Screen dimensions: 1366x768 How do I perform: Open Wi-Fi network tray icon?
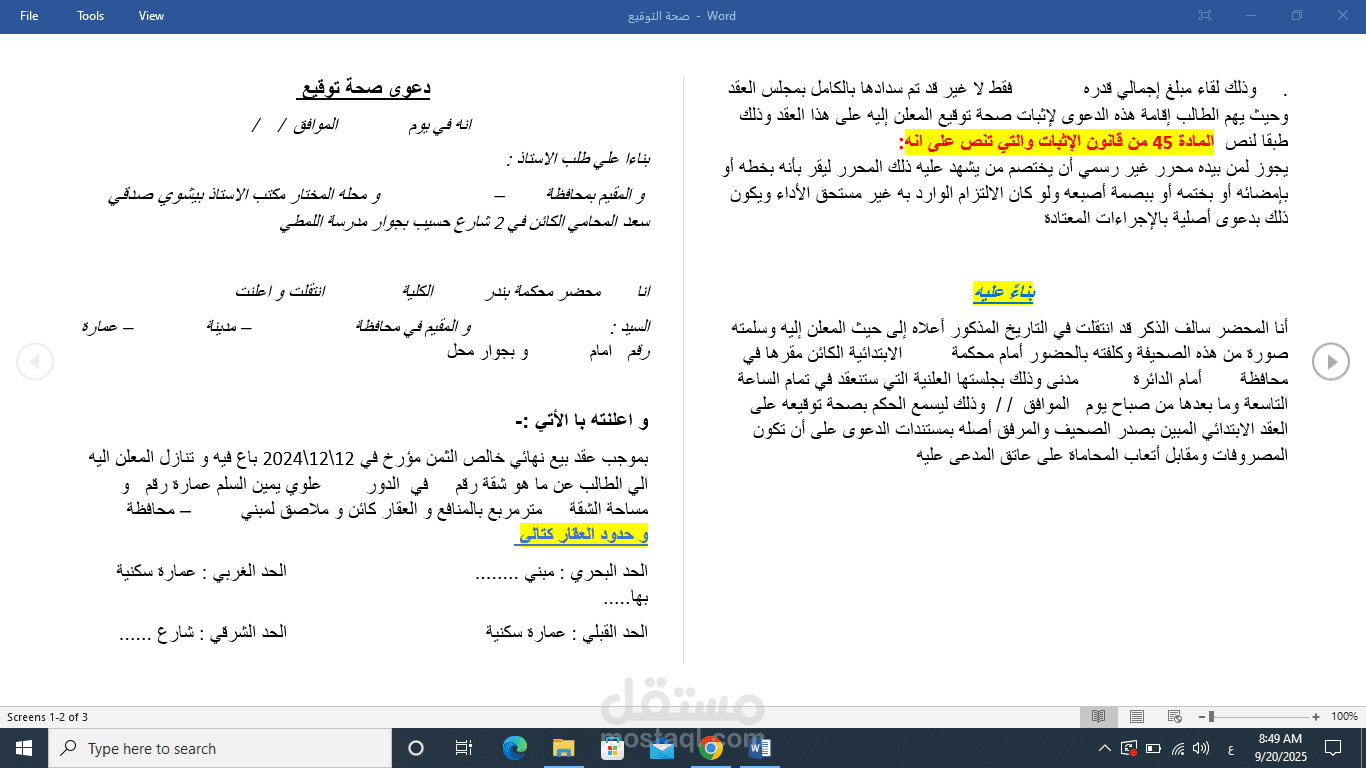tap(1178, 748)
